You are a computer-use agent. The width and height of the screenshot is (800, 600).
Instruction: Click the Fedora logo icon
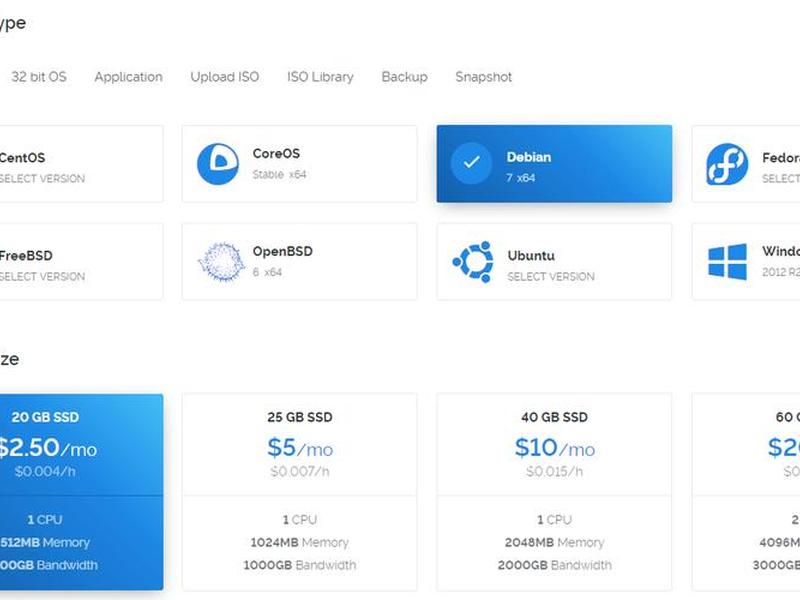(727, 164)
